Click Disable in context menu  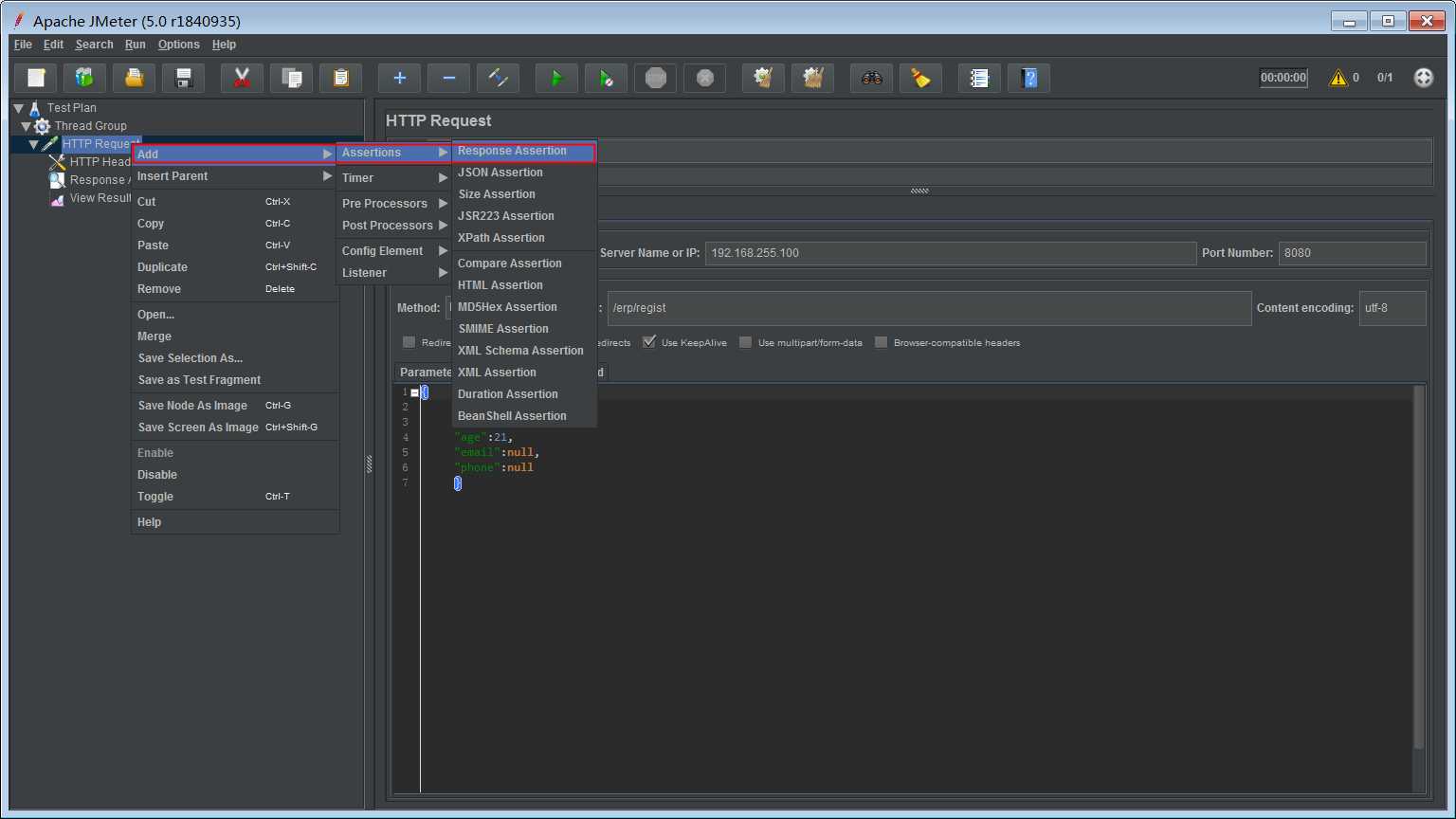coord(234,475)
